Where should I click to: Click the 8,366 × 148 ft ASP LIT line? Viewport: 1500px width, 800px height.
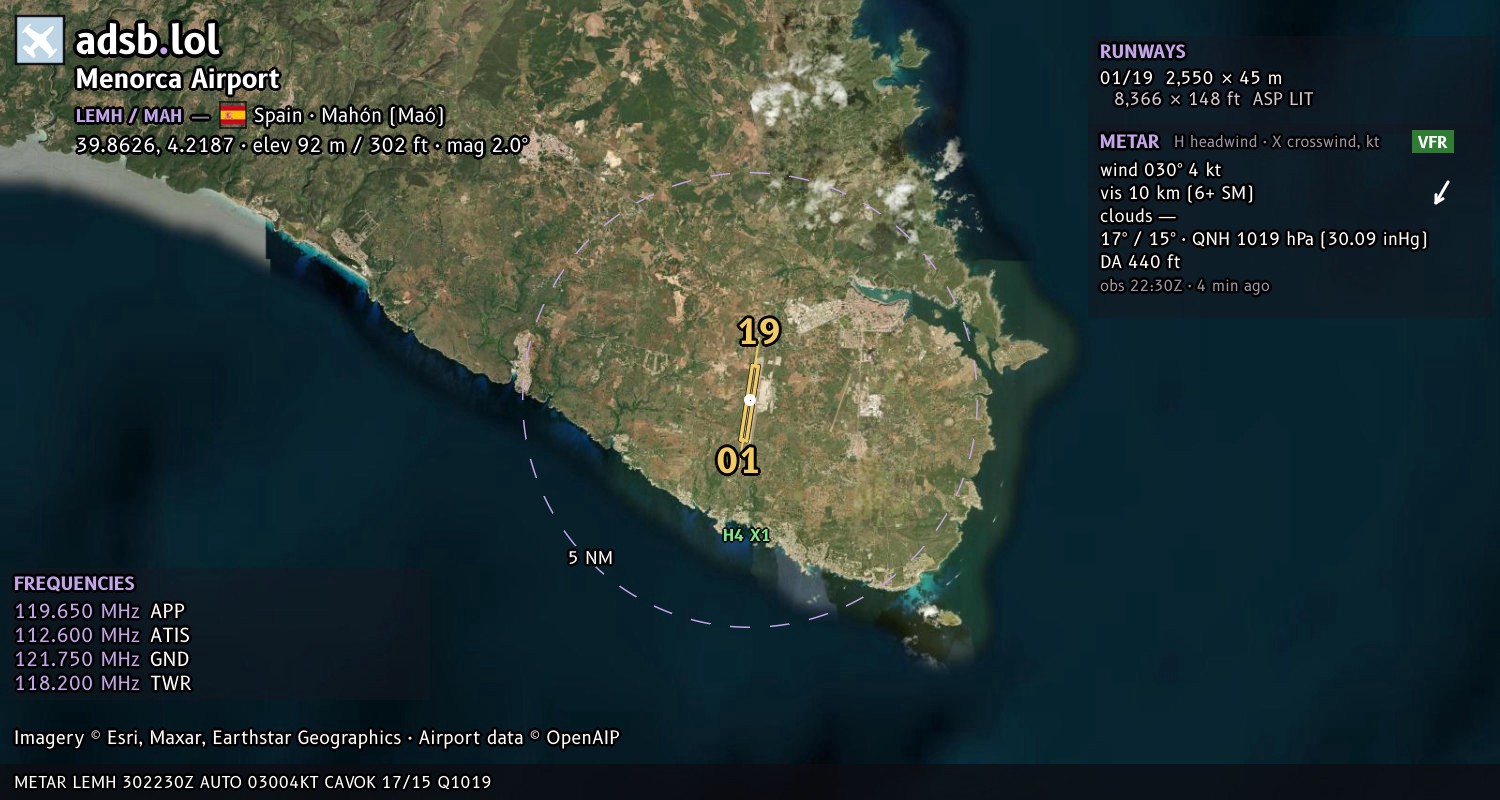(1213, 99)
